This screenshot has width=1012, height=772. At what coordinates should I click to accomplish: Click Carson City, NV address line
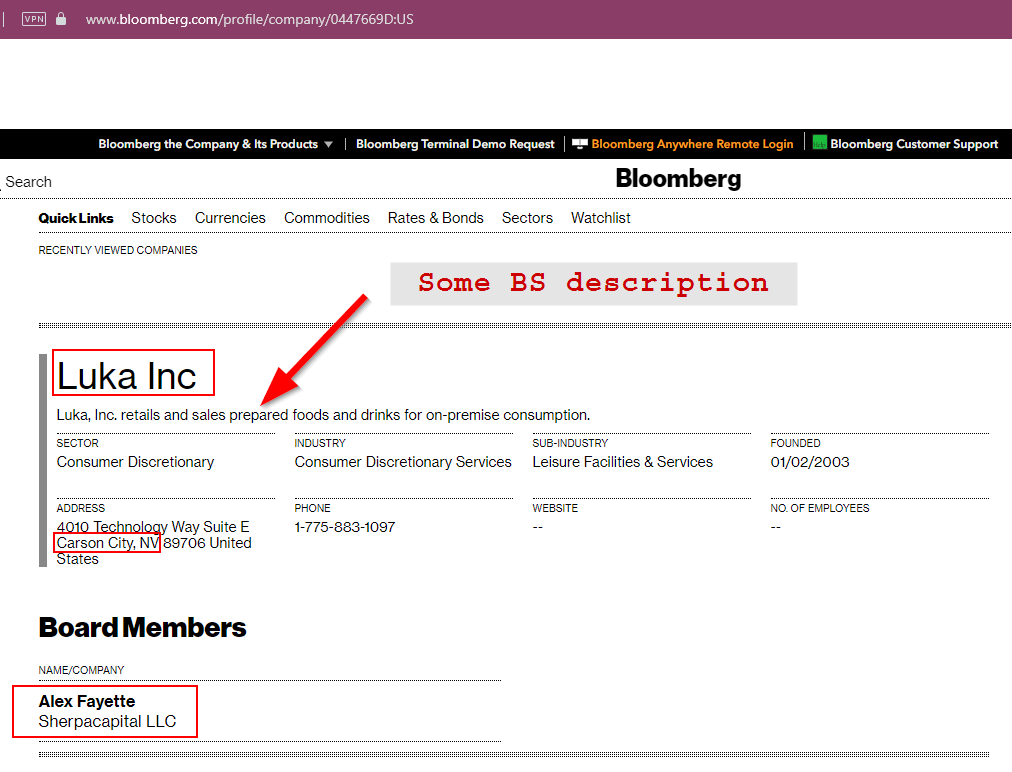coord(107,543)
